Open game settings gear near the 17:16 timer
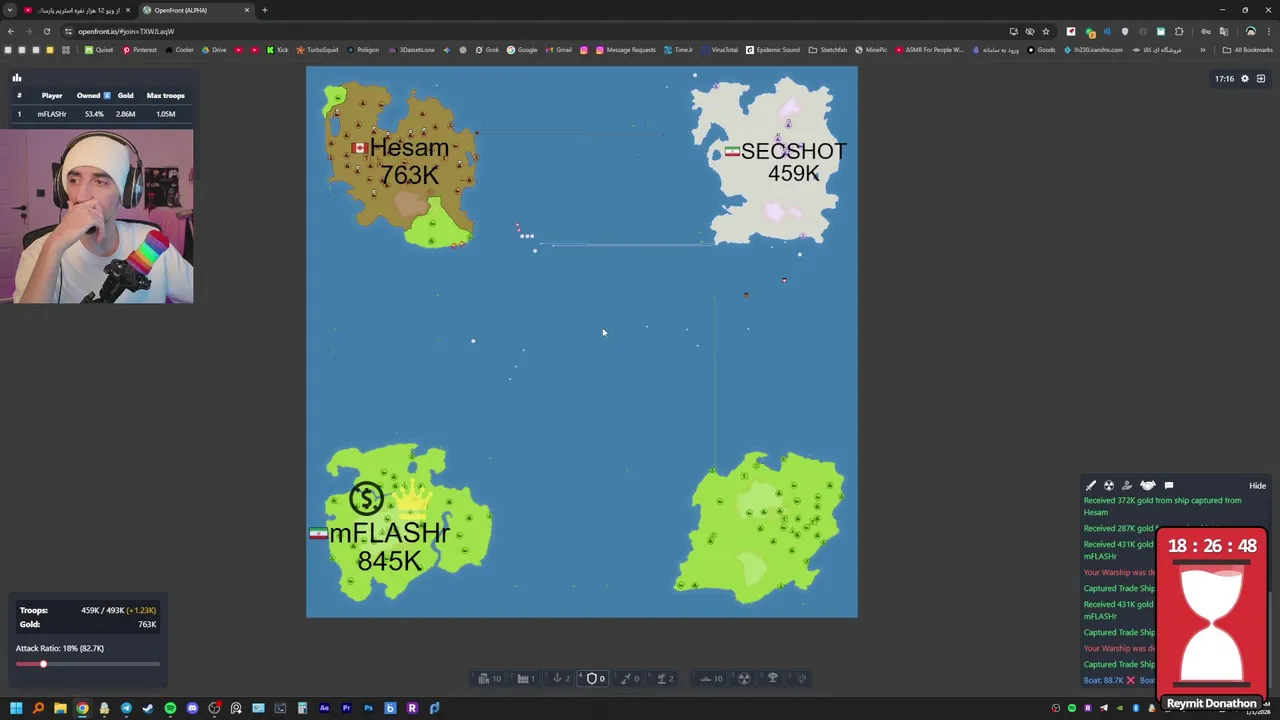The height and width of the screenshot is (720, 1280). [x=1245, y=78]
